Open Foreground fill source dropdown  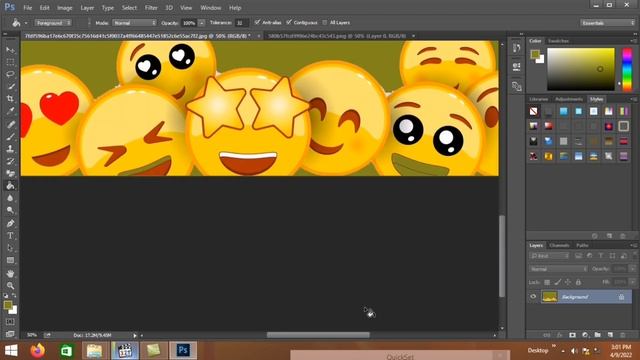pyautogui.click(x=53, y=23)
